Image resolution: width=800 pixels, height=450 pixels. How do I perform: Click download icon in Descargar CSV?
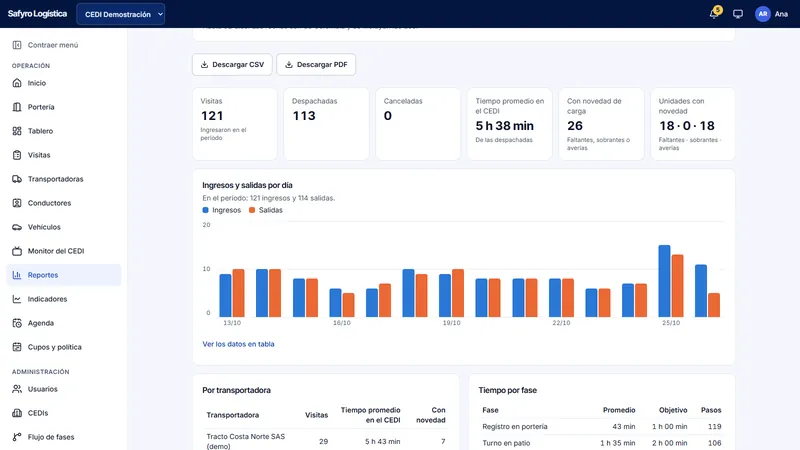pos(204,64)
